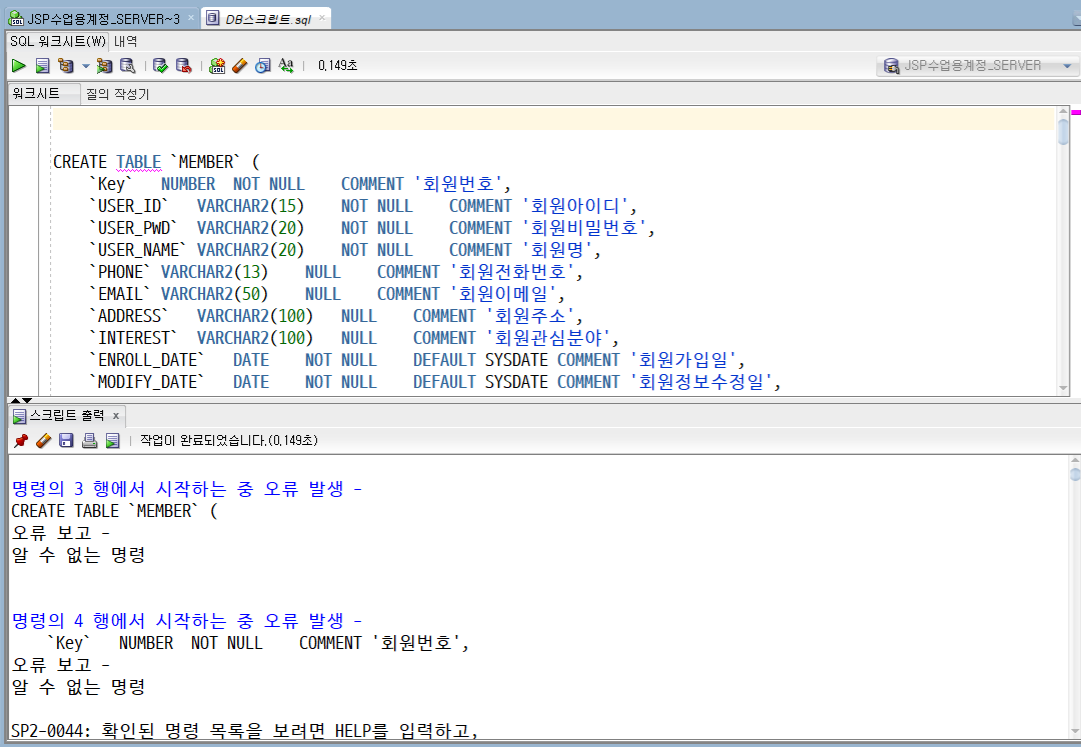Click the Run Script icon in the worksheet toolbar
Viewport: 1081px width, 747px height.
pyautogui.click(x=43, y=65)
